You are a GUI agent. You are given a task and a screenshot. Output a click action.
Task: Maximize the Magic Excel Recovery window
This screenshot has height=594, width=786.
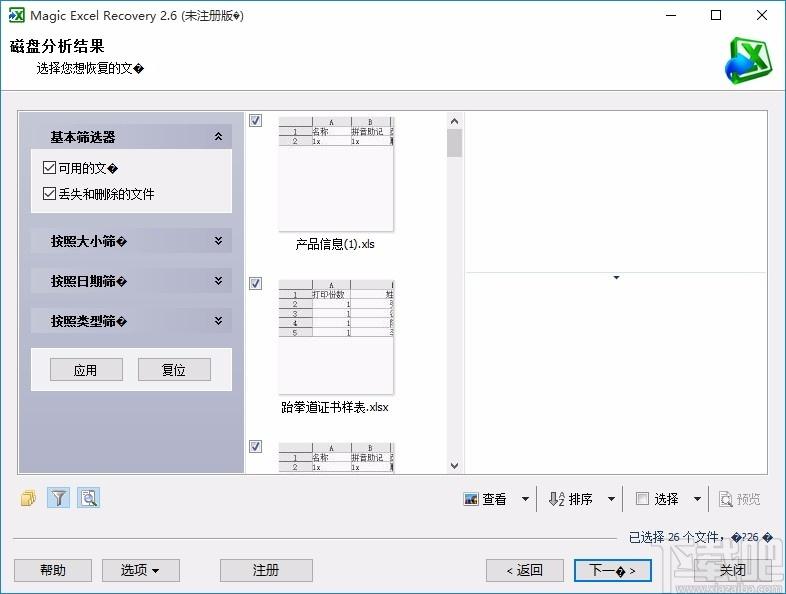(716, 16)
